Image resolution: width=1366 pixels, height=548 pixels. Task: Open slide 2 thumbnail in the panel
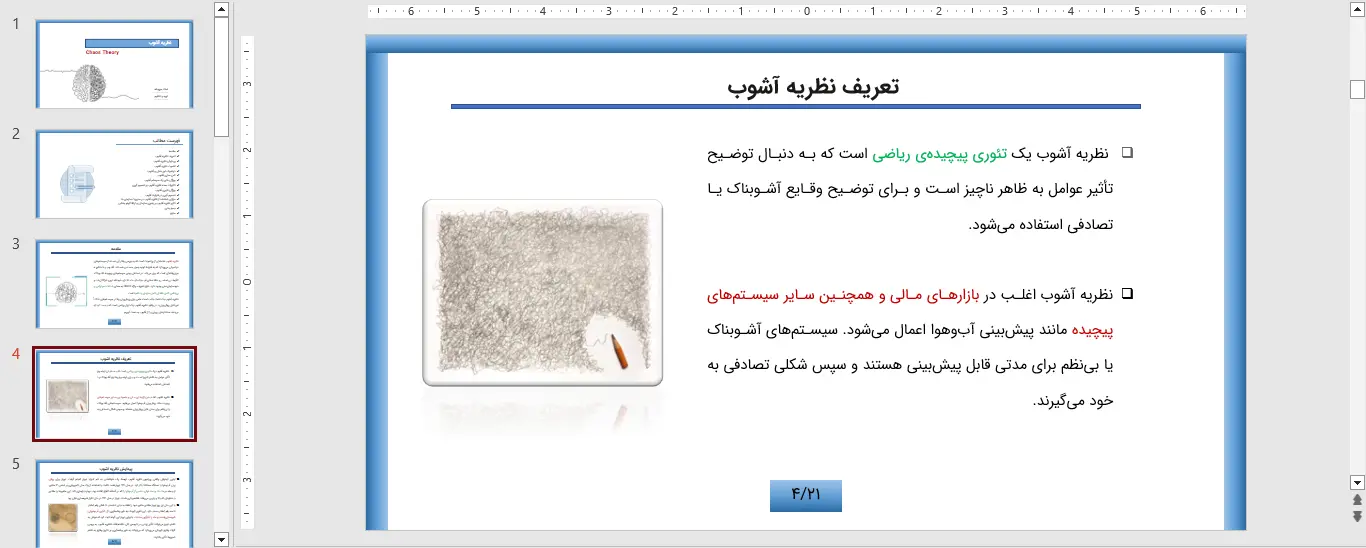point(115,174)
